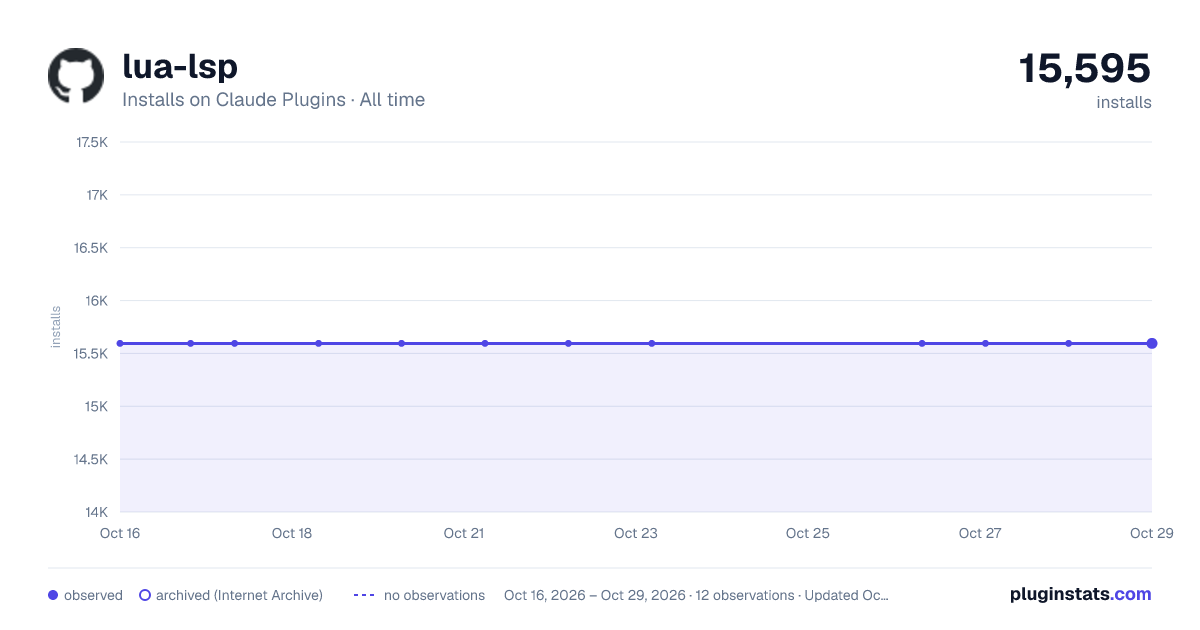Select the lua-lsp title
This screenshot has height=630, width=1200.
click(180, 66)
